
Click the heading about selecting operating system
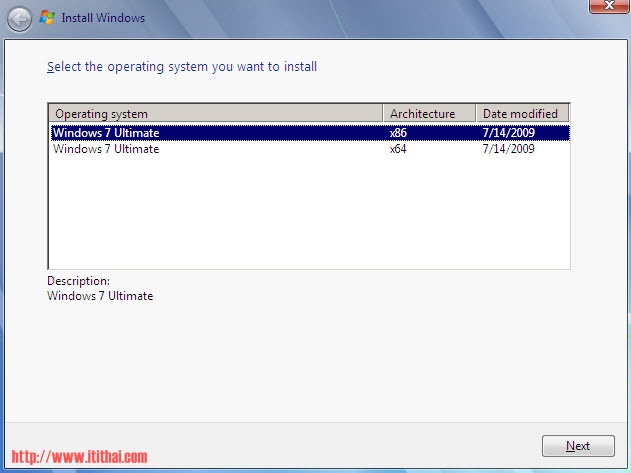182,67
